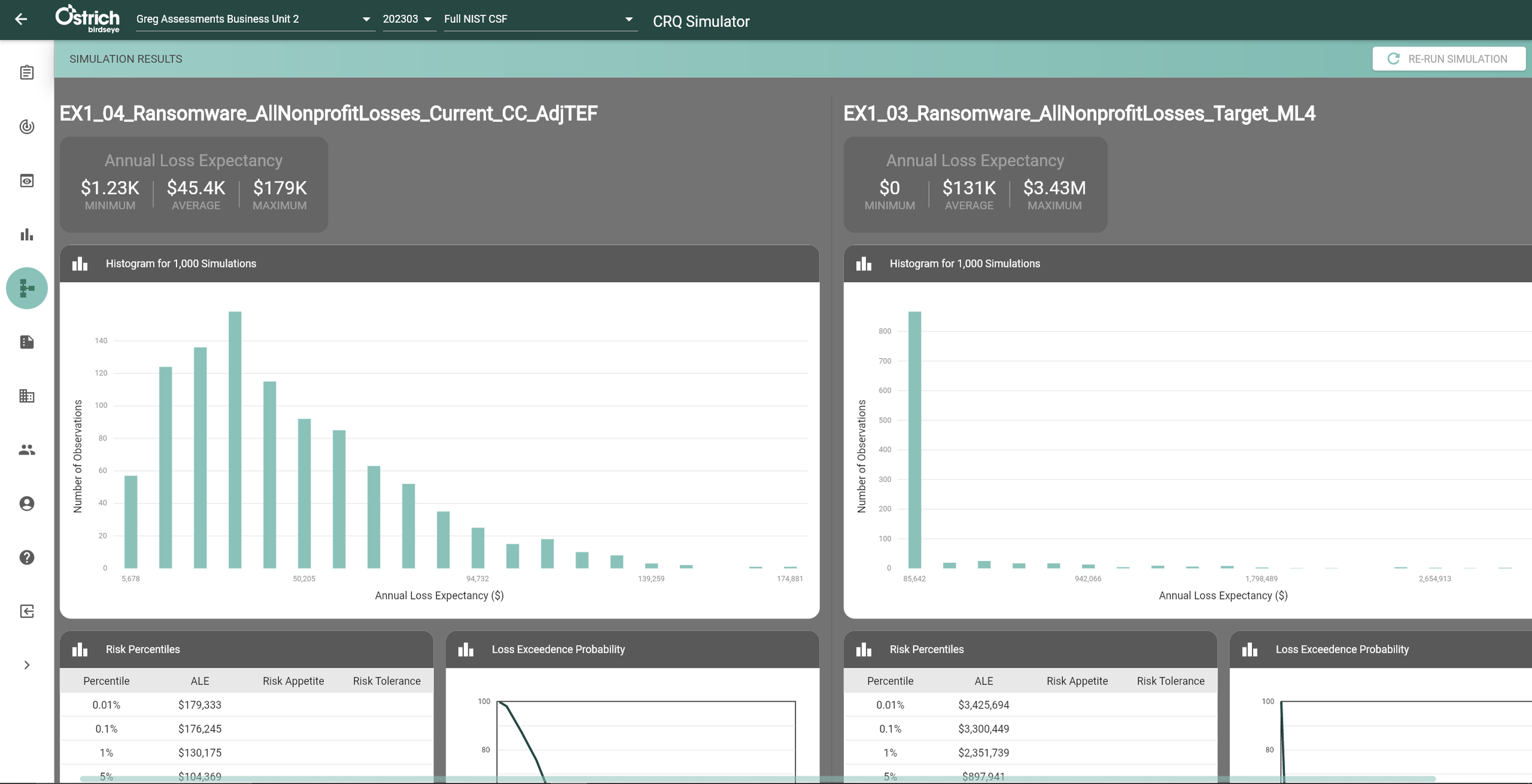Click the horizontal scrollbar at the bottom
Screen dimensions: 1532x784
[757, 779]
